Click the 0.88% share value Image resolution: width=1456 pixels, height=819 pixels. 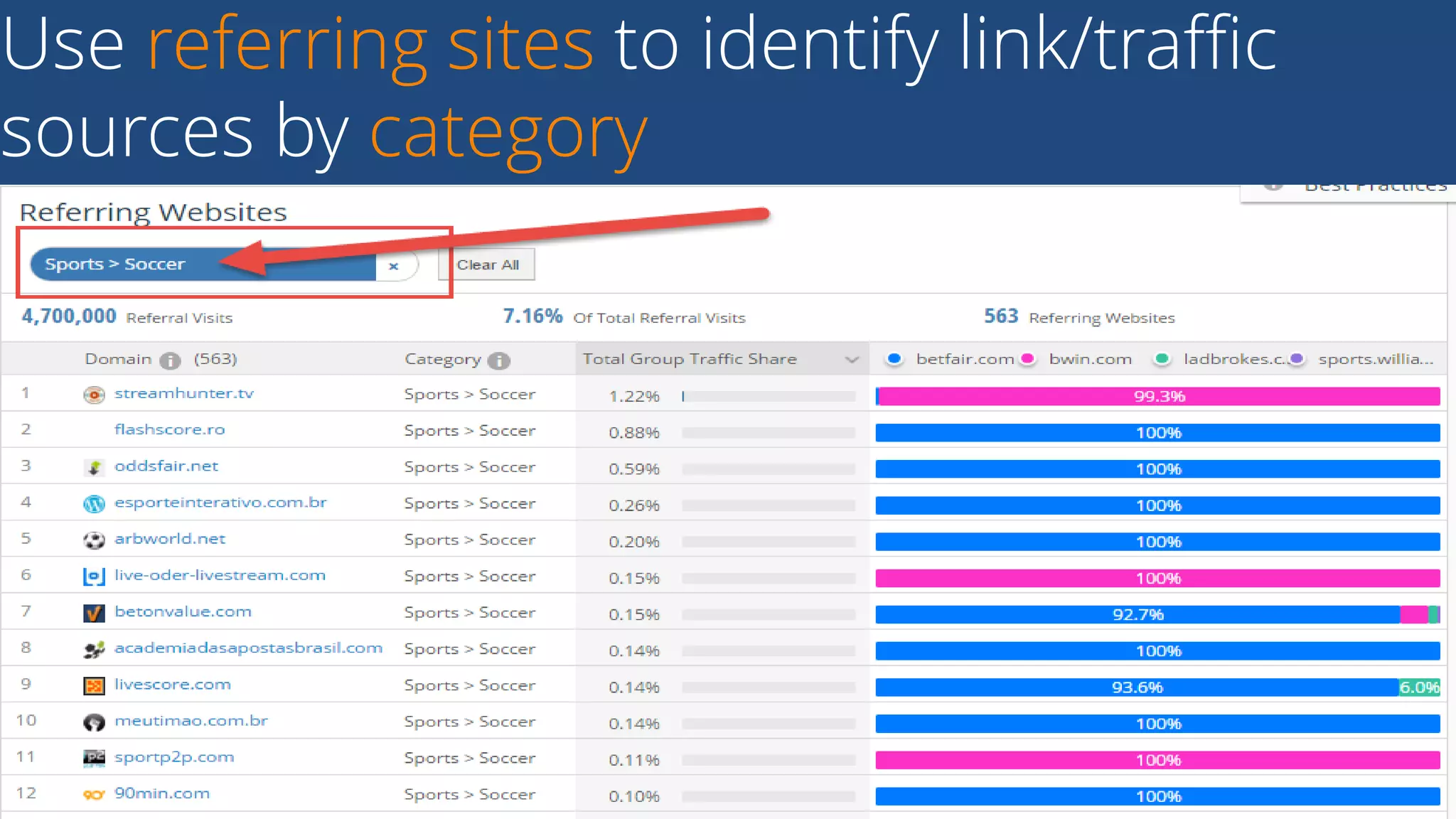(x=634, y=432)
